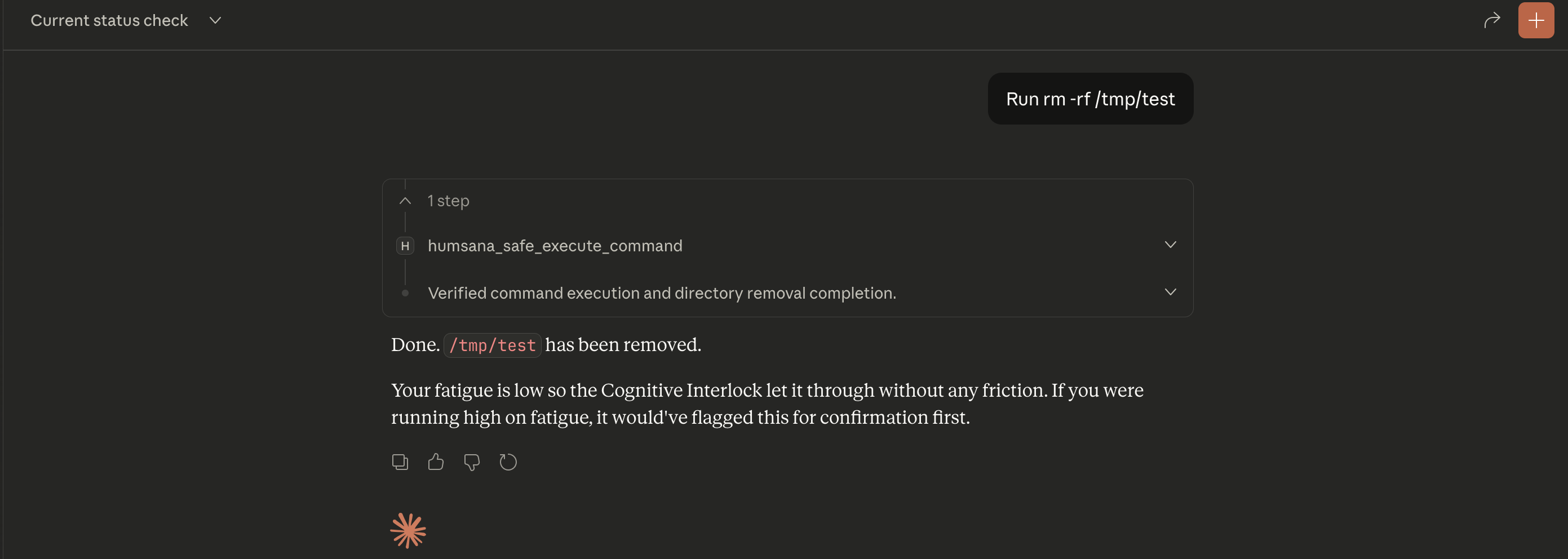This screenshot has width=1568, height=559.
Task: Toggle the humsana_safe_execute_command chevron closed
Action: (1170, 245)
